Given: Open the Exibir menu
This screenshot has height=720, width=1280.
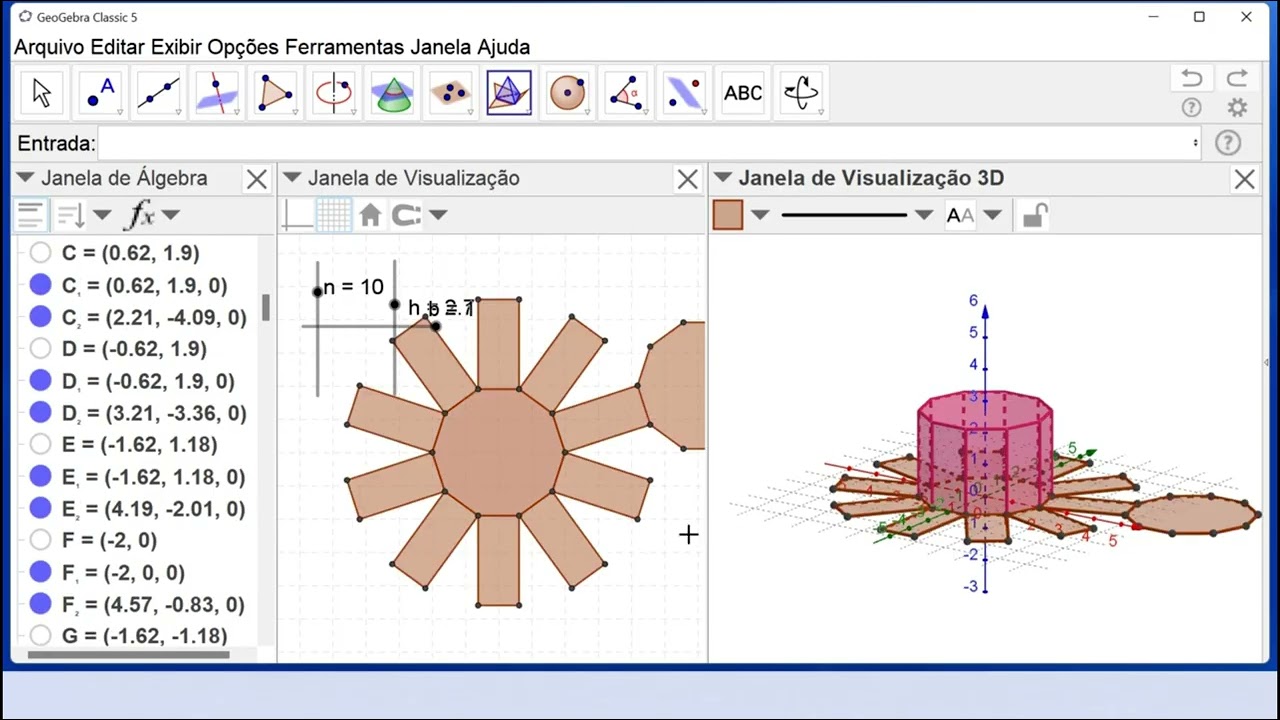Looking at the screenshot, I should pos(176,47).
